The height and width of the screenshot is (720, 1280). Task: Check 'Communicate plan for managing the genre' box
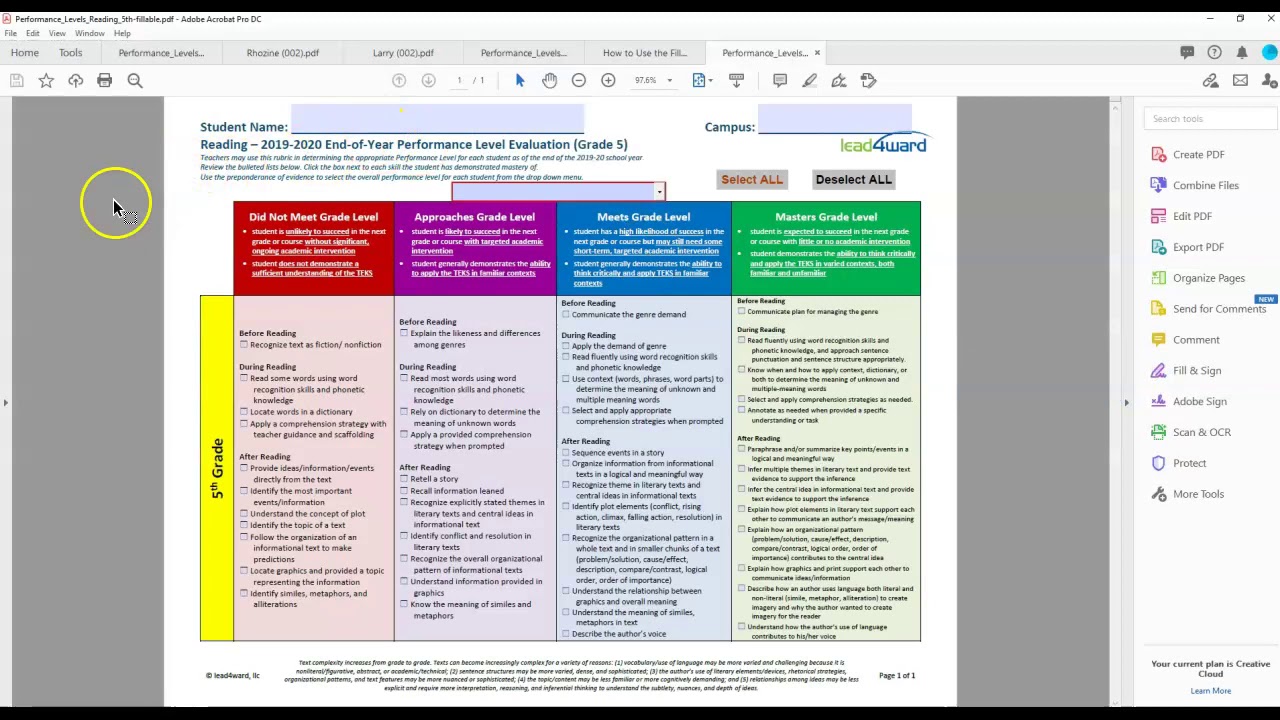point(742,312)
